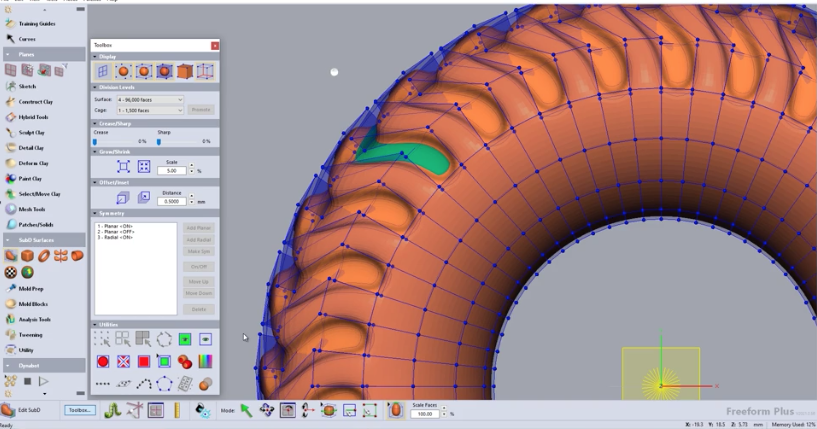Click the red square utility icon

(144, 361)
